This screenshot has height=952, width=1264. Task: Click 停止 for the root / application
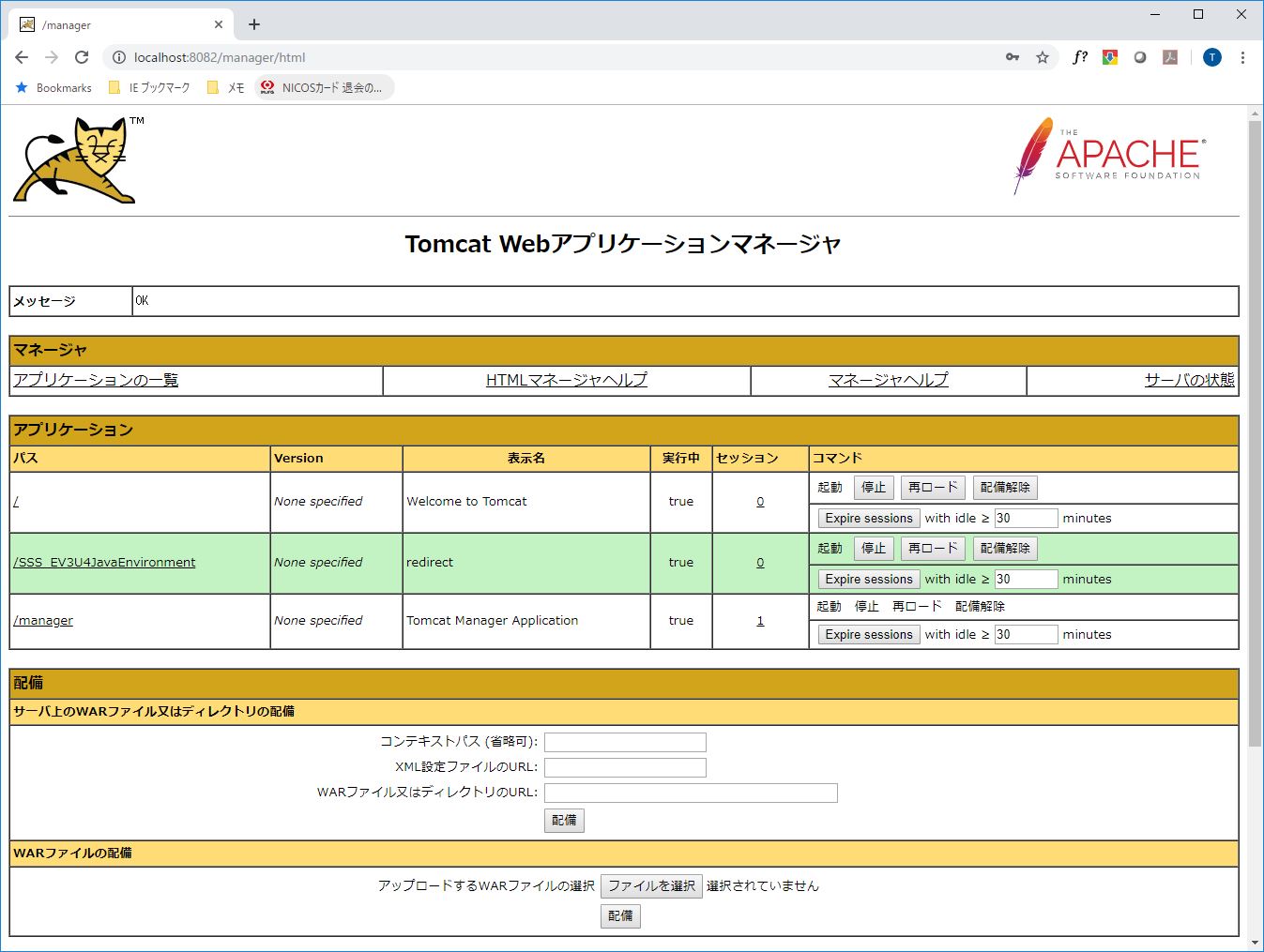874,488
